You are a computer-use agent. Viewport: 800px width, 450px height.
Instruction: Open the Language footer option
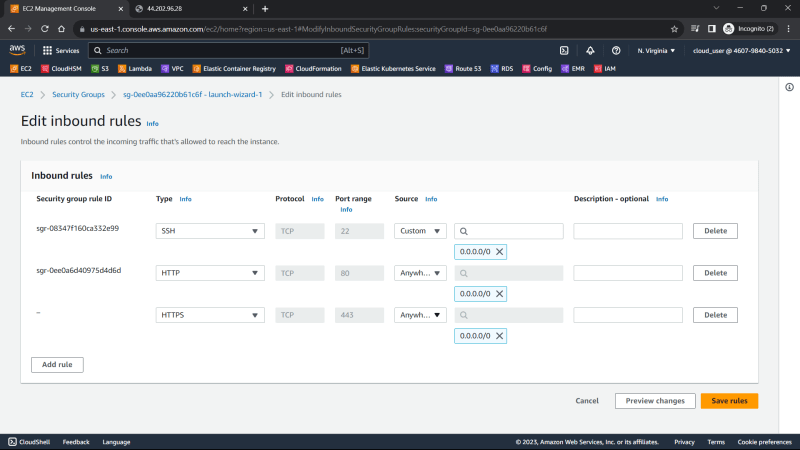pos(116,442)
